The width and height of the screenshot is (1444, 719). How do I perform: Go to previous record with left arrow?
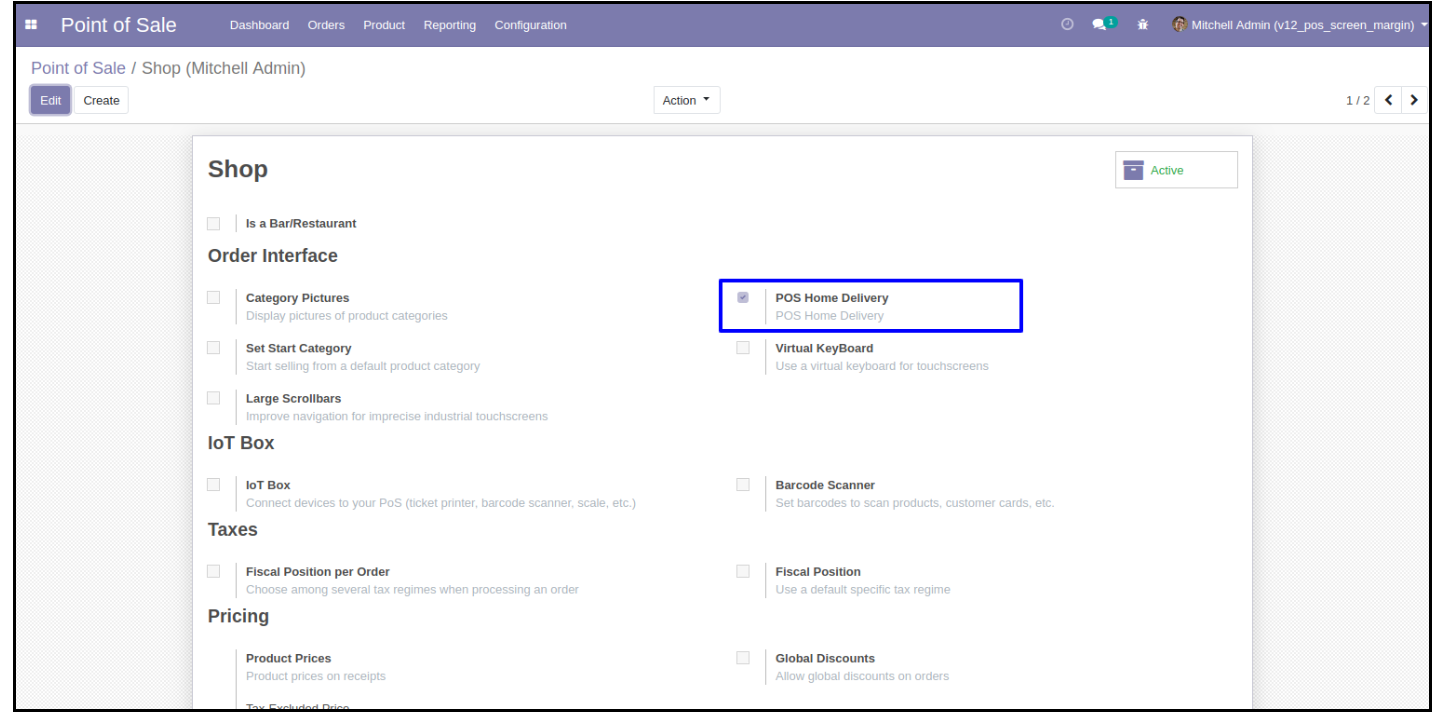[x=1390, y=100]
